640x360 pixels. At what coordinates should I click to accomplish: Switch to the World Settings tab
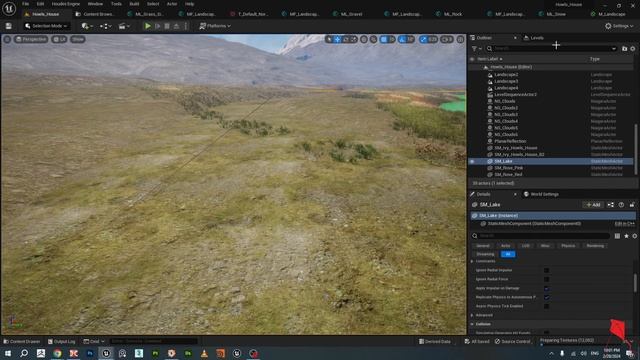541,194
